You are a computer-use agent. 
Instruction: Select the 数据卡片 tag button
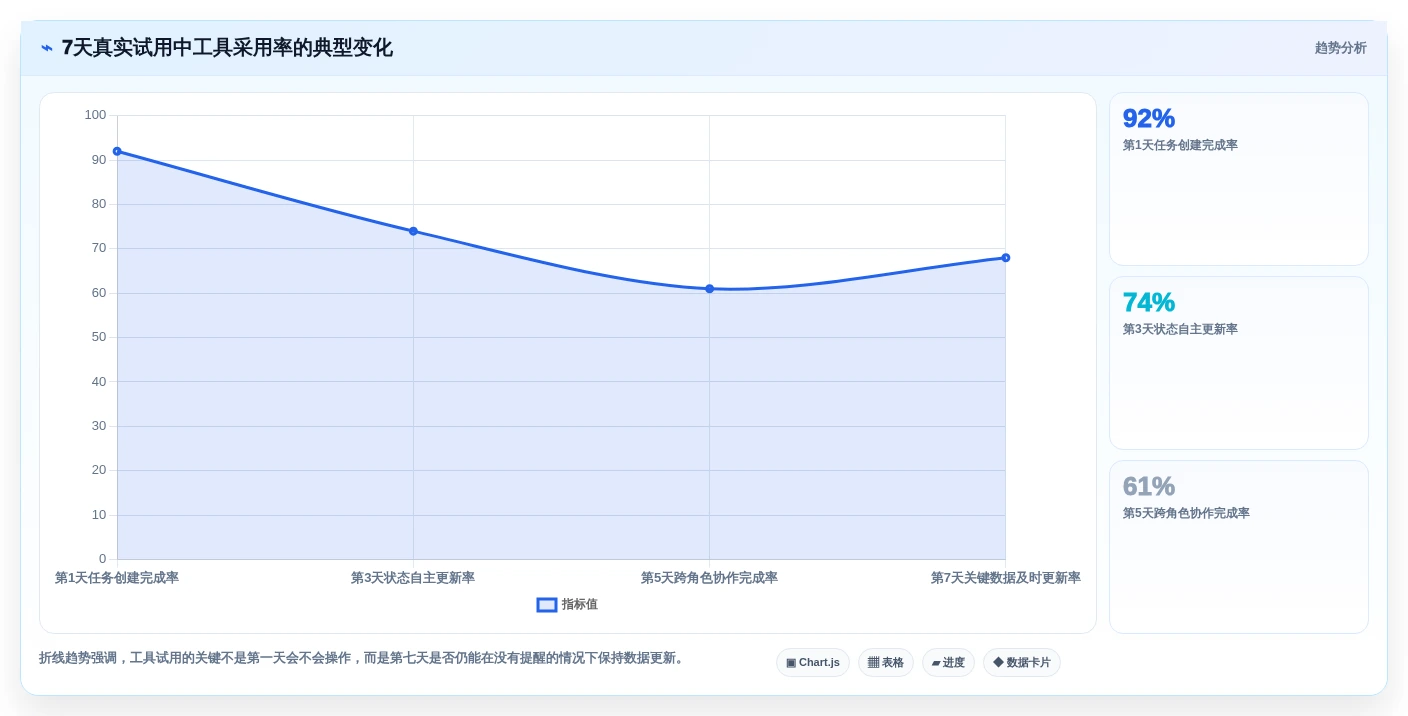(x=1022, y=663)
